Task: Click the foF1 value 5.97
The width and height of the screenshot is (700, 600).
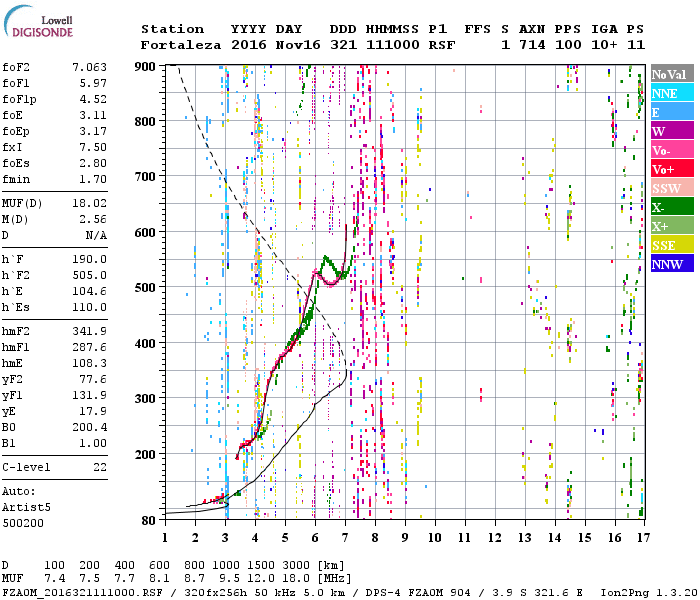Action: coord(93,83)
